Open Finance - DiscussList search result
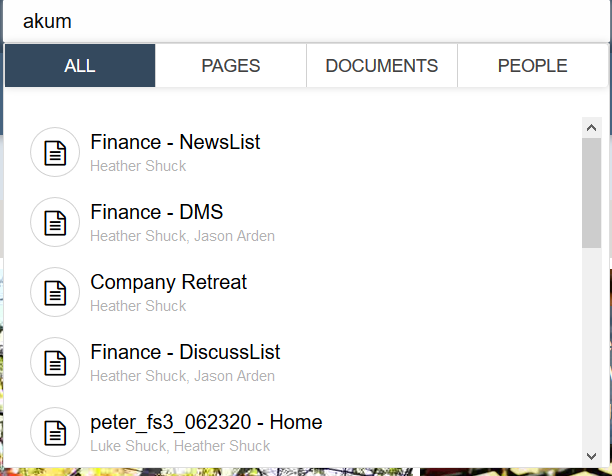 185,352
